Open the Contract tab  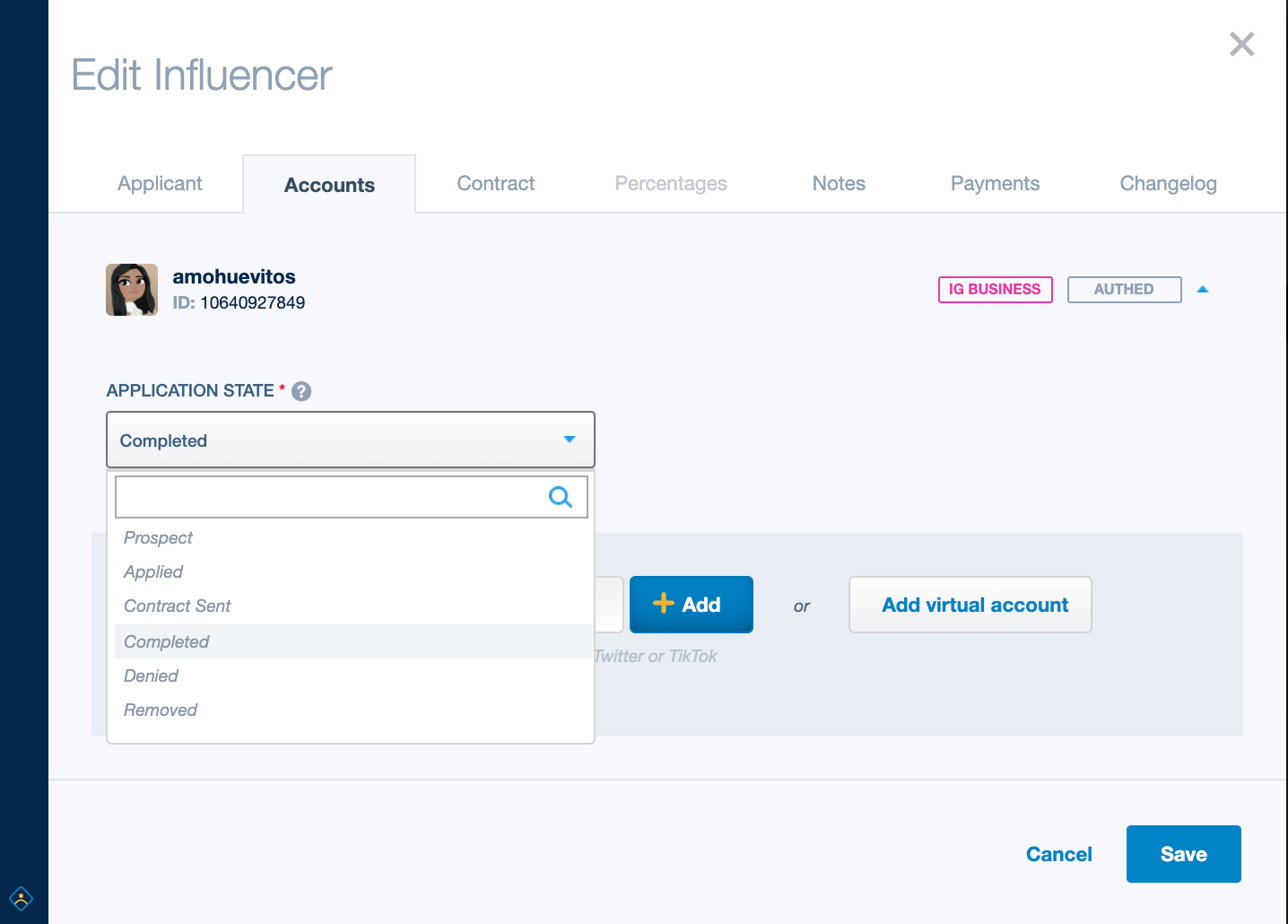pyautogui.click(x=495, y=183)
